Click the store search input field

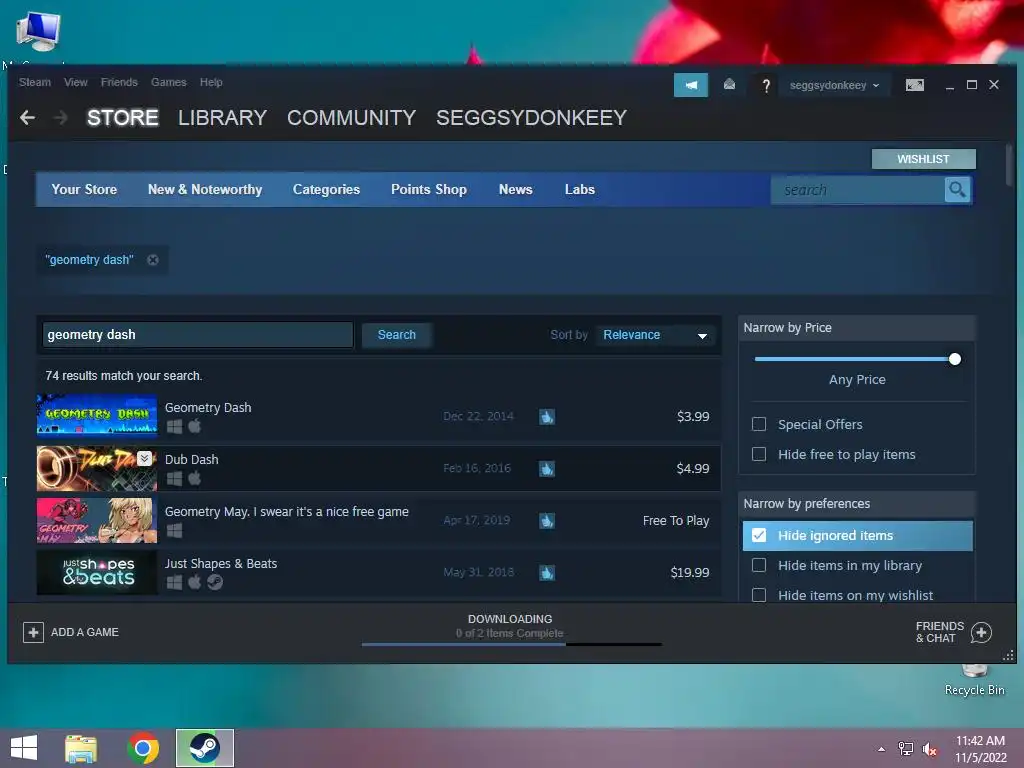tap(857, 190)
